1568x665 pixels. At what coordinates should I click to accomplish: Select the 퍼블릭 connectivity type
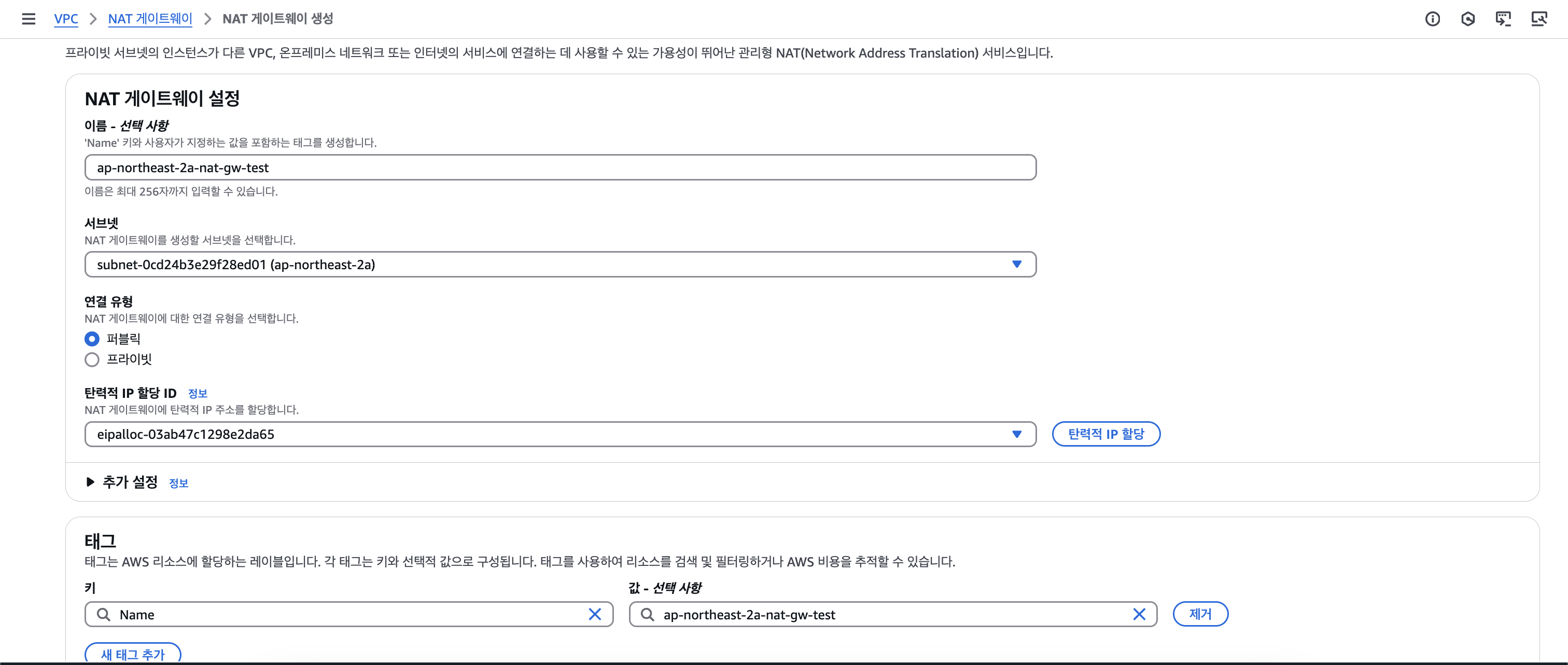(92, 339)
